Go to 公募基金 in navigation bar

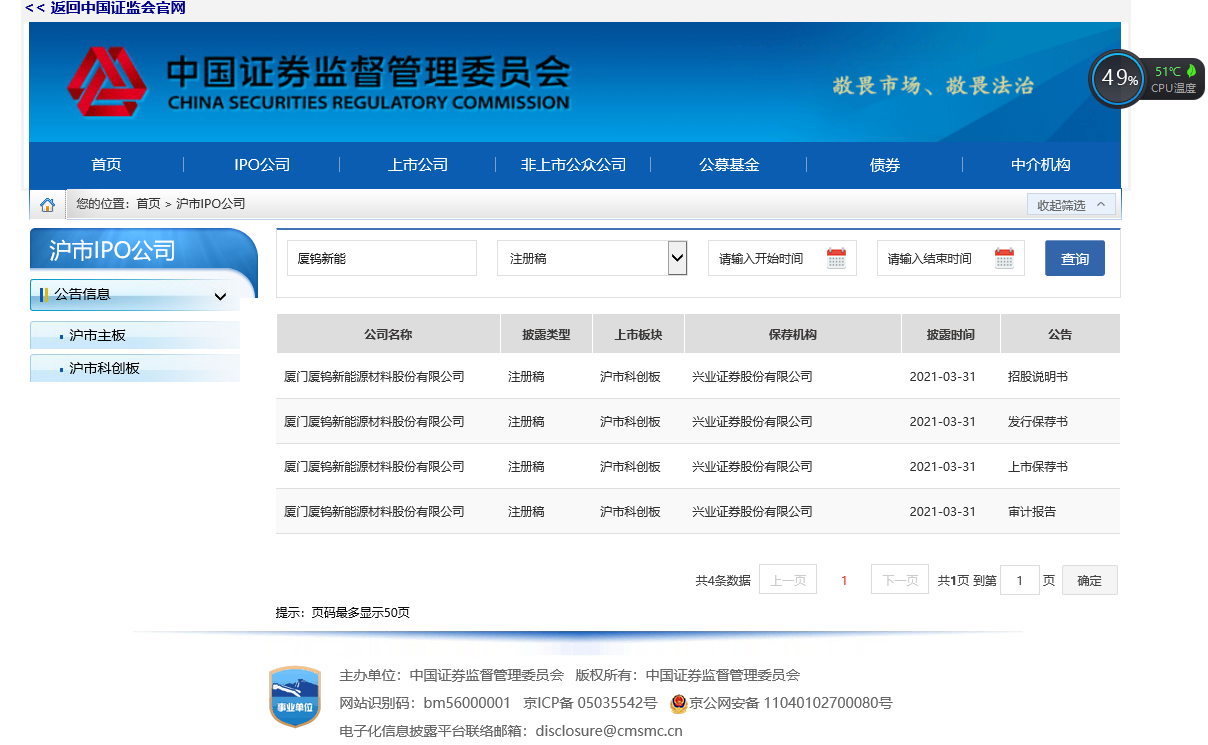[x=729, y=165]
